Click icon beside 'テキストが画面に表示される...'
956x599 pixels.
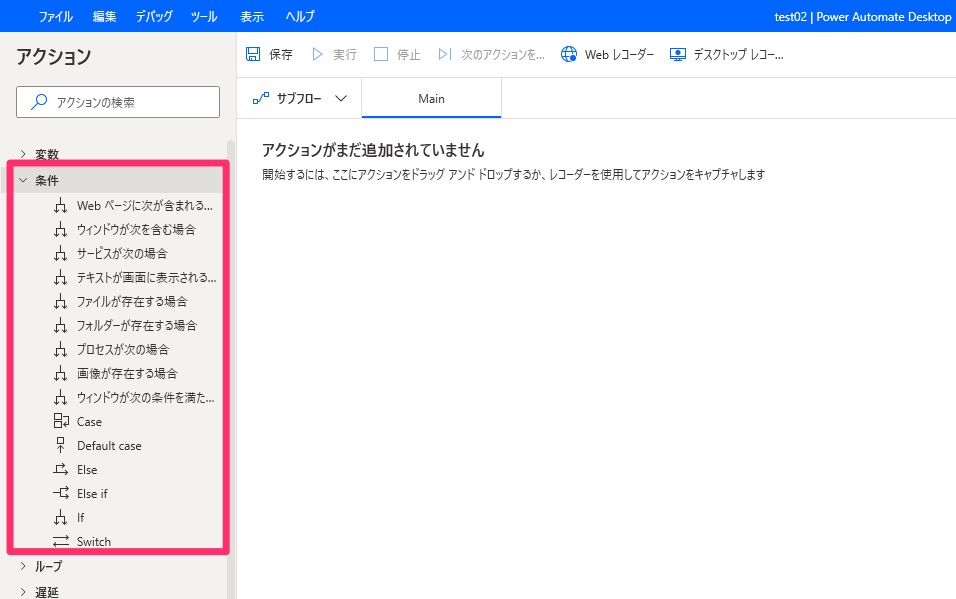click(60, 278)
